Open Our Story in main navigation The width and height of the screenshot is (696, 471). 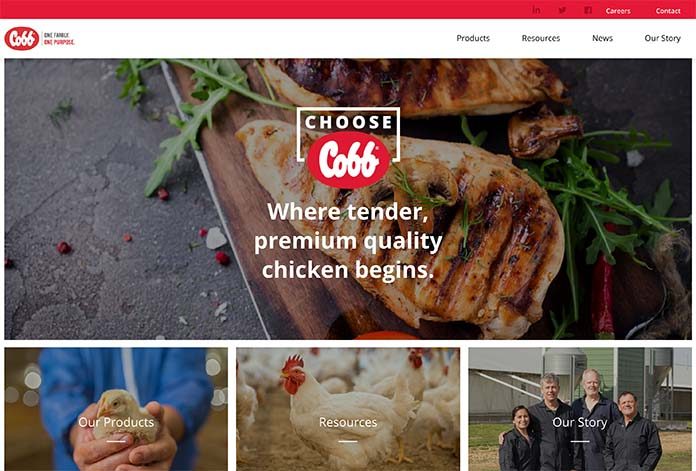coord(662,38)
